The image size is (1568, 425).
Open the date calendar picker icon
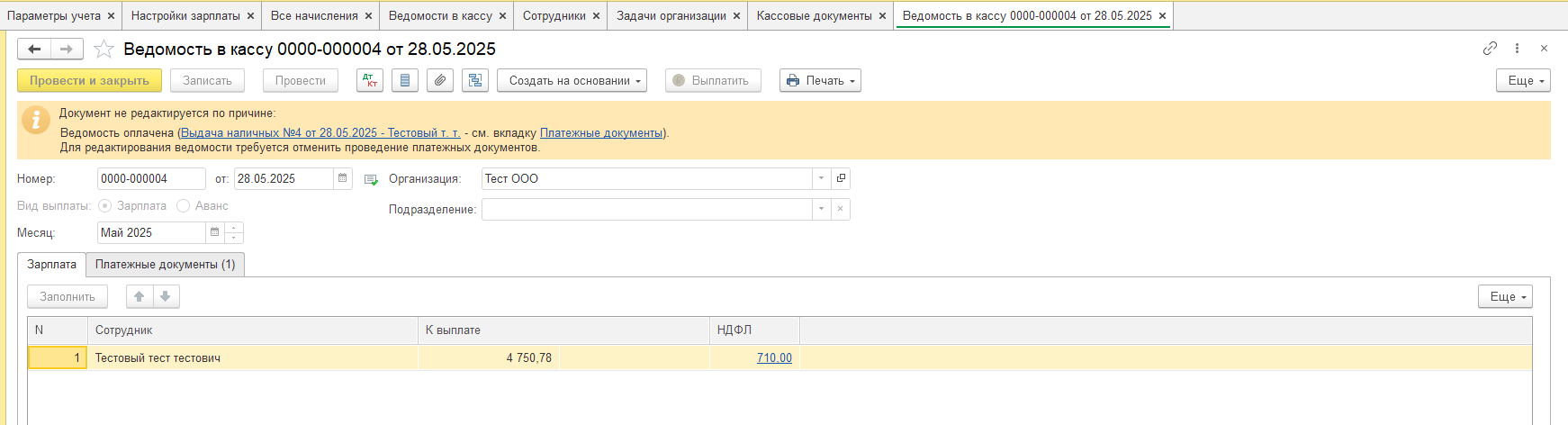click(x=342, y=179)
